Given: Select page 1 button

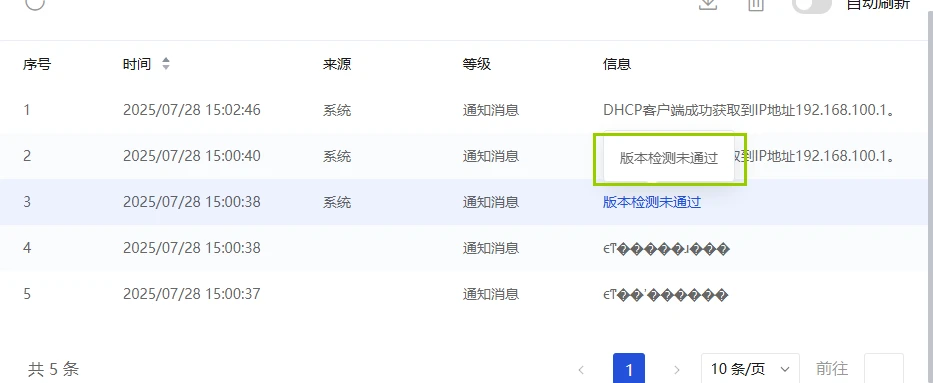Looking at the screenshot, I should click(x=629, y=369).
